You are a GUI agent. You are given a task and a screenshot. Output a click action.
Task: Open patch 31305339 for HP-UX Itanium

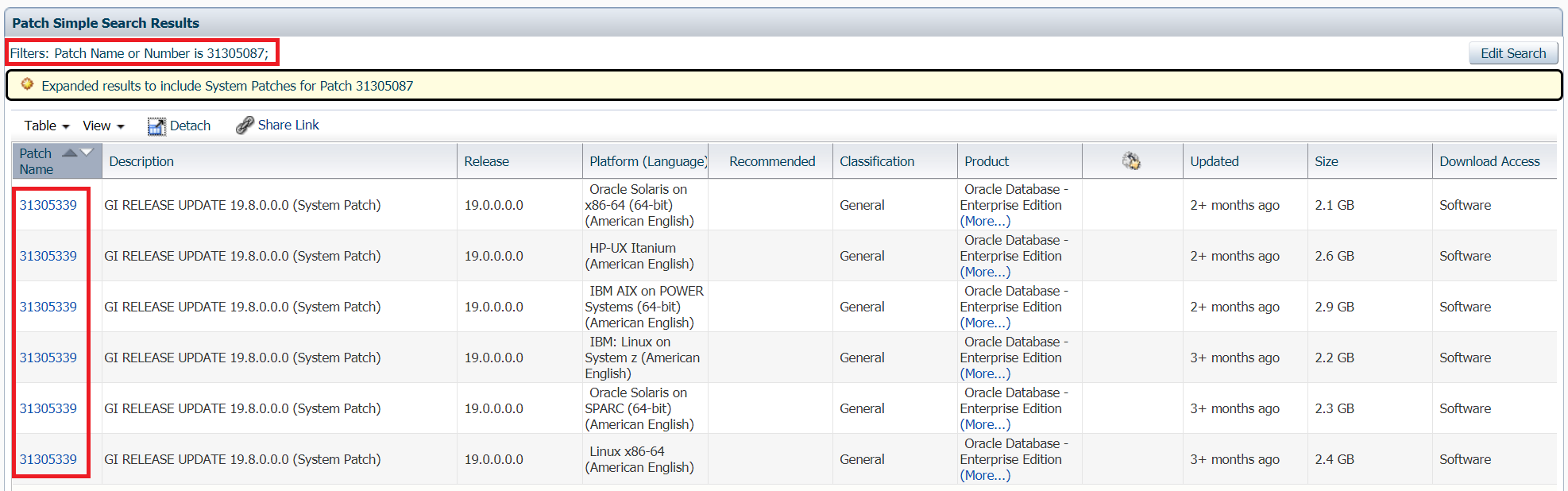(48, 256)
